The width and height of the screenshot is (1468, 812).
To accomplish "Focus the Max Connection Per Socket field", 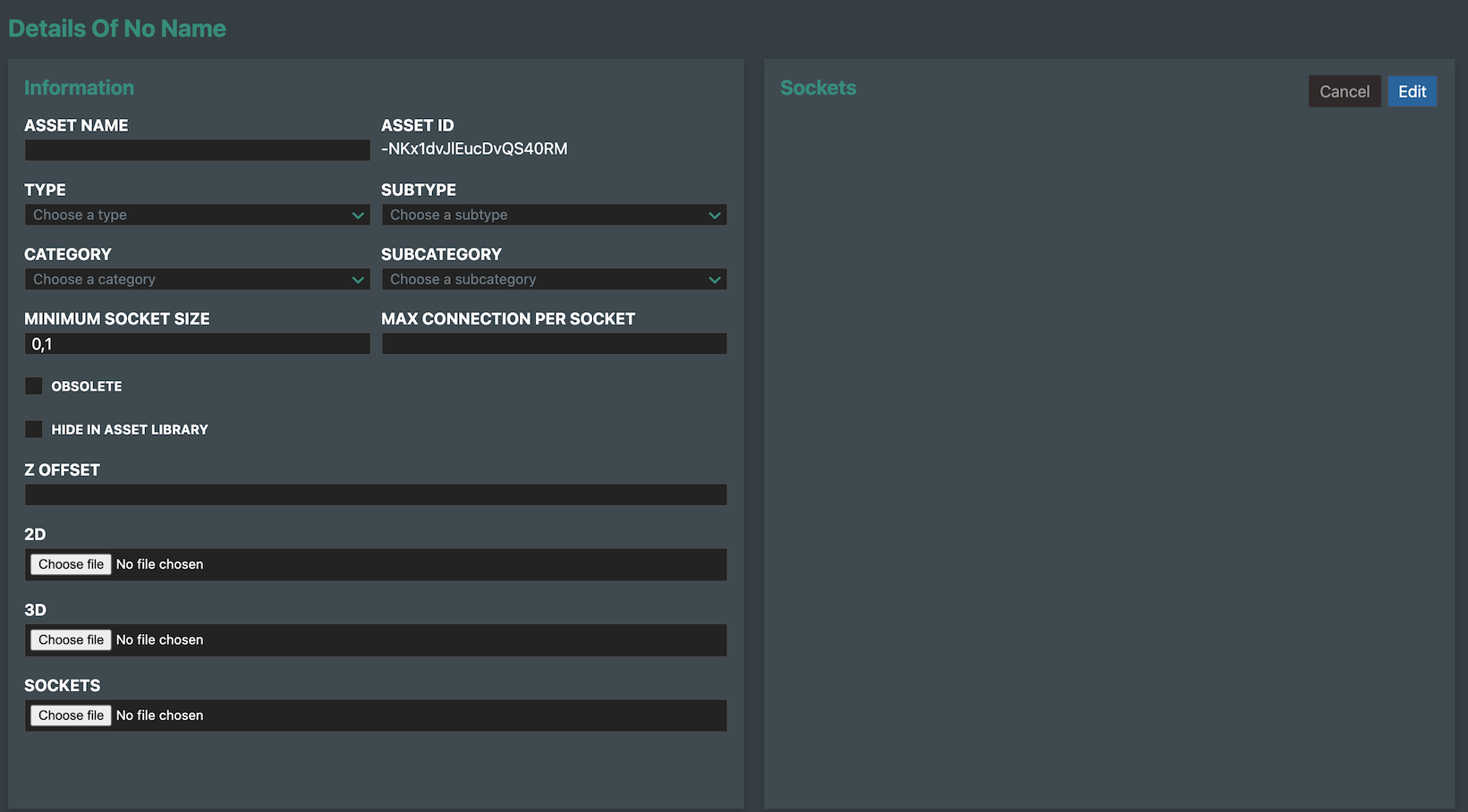I will click(554, 343).
